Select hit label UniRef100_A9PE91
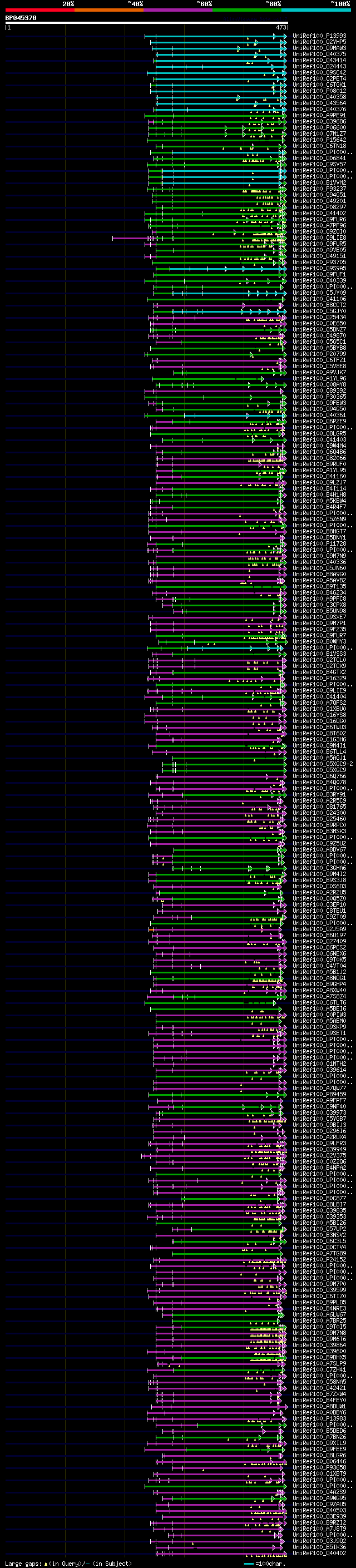 [x=319, y=116]
